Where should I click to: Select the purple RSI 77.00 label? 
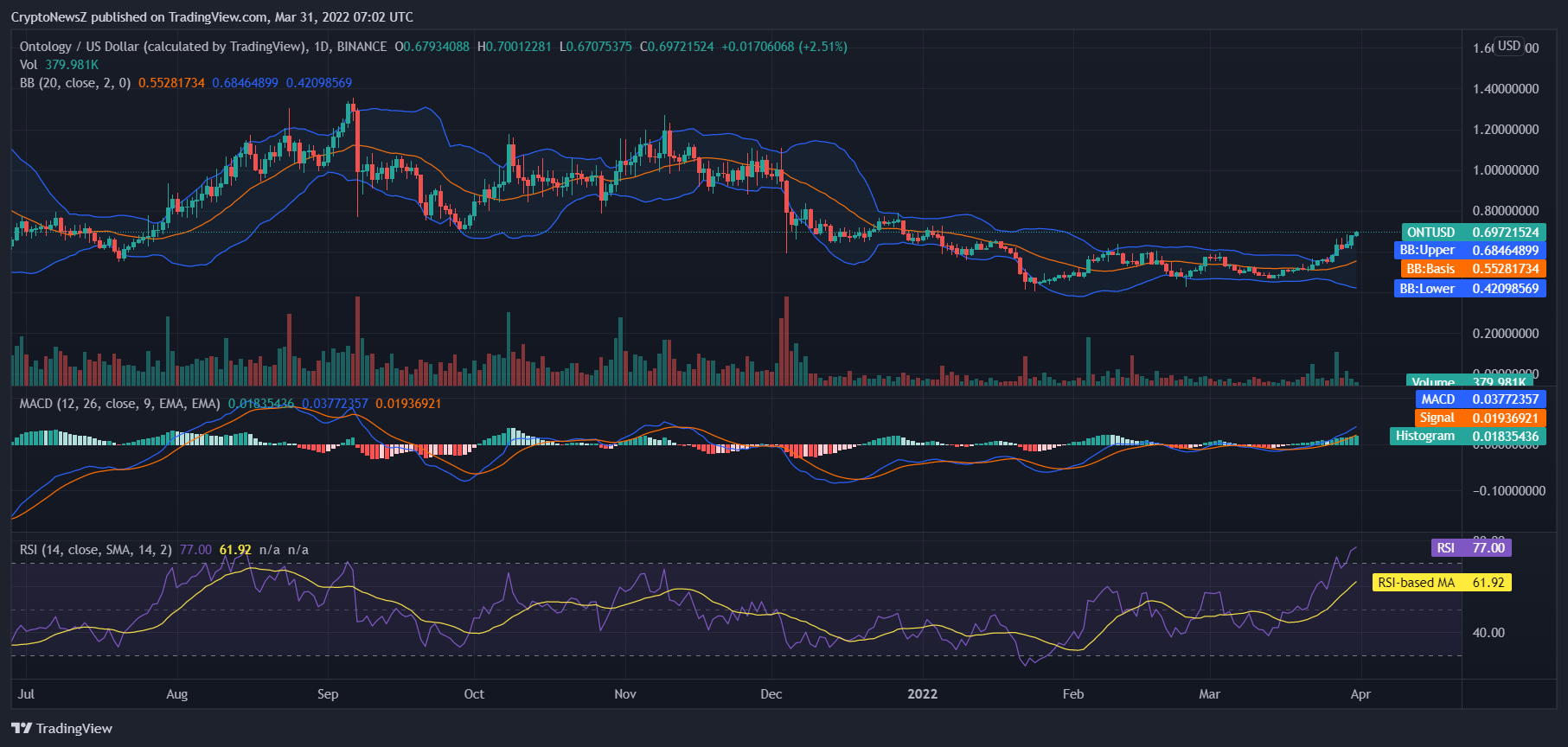1471,547
